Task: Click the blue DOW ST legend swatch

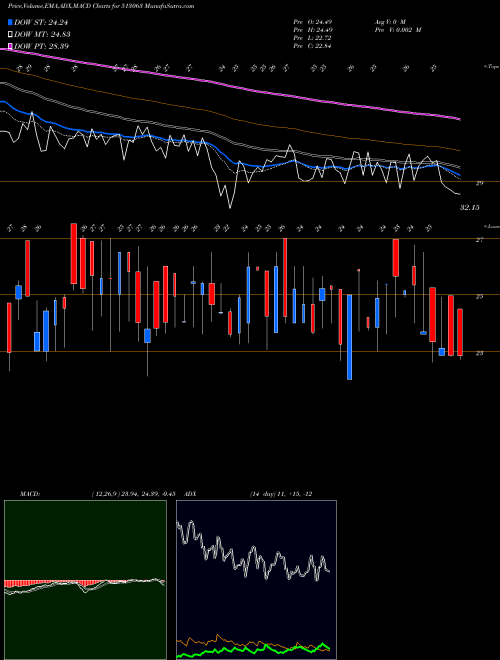Action: pyautogui.click(x=10, y=22)
